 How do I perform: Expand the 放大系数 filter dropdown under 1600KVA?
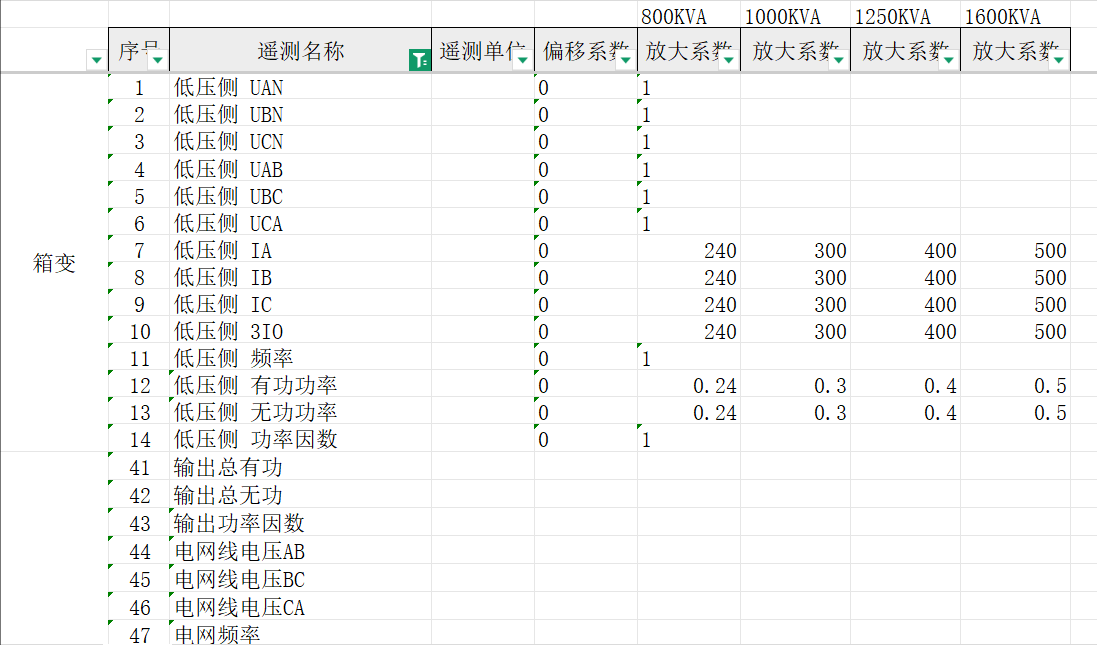(1059, 60)
